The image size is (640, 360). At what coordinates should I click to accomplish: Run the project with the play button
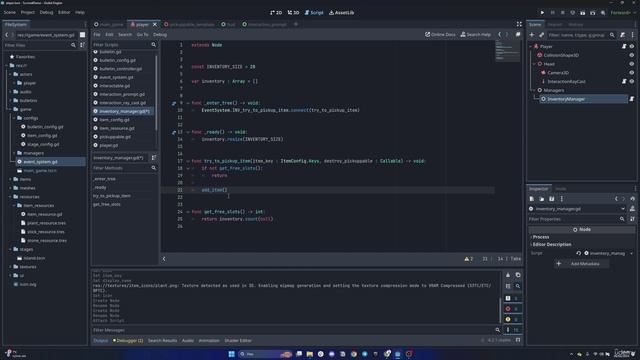pos(542,13)
